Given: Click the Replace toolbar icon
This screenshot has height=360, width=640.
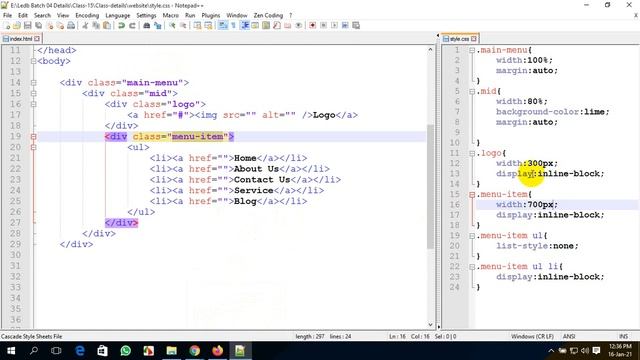Looking at the screenshot, I should pos(158,25).
